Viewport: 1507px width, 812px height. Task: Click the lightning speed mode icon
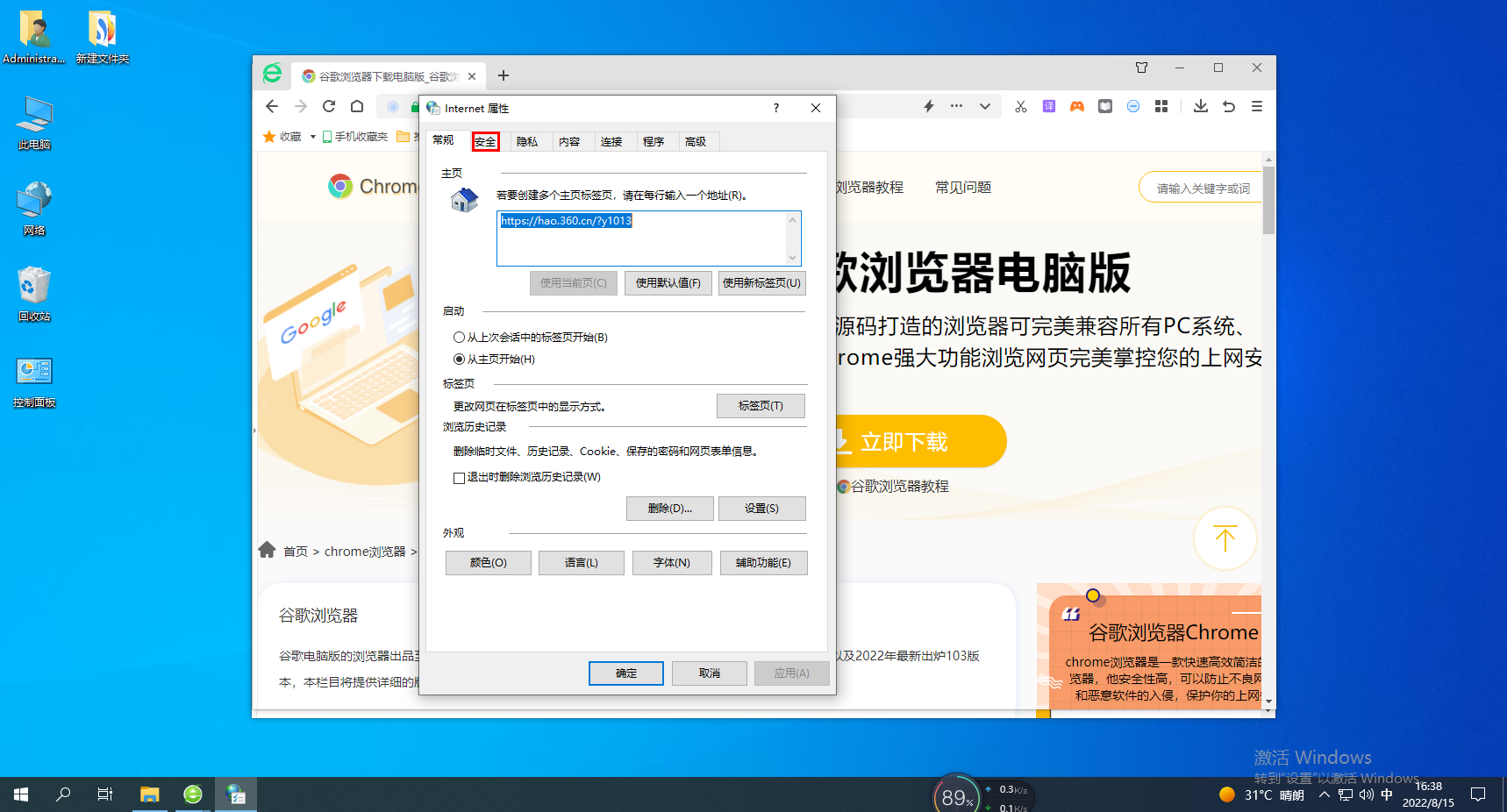click(x=929, y=106)
